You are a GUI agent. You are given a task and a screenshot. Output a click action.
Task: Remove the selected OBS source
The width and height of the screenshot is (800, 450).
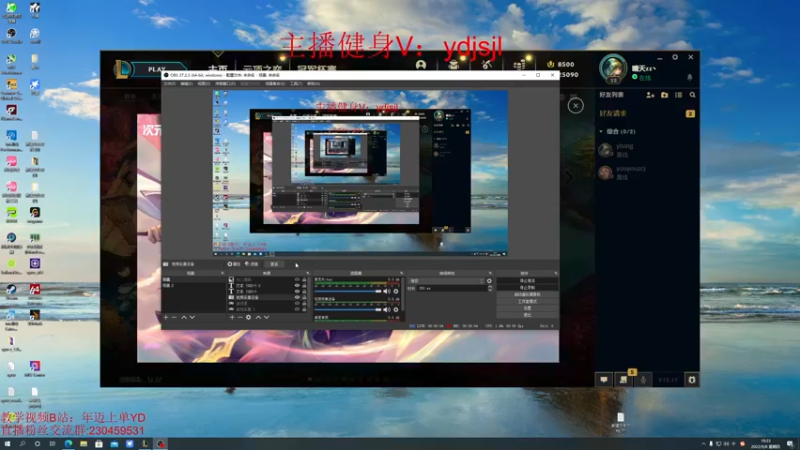[x=240, y=317]
